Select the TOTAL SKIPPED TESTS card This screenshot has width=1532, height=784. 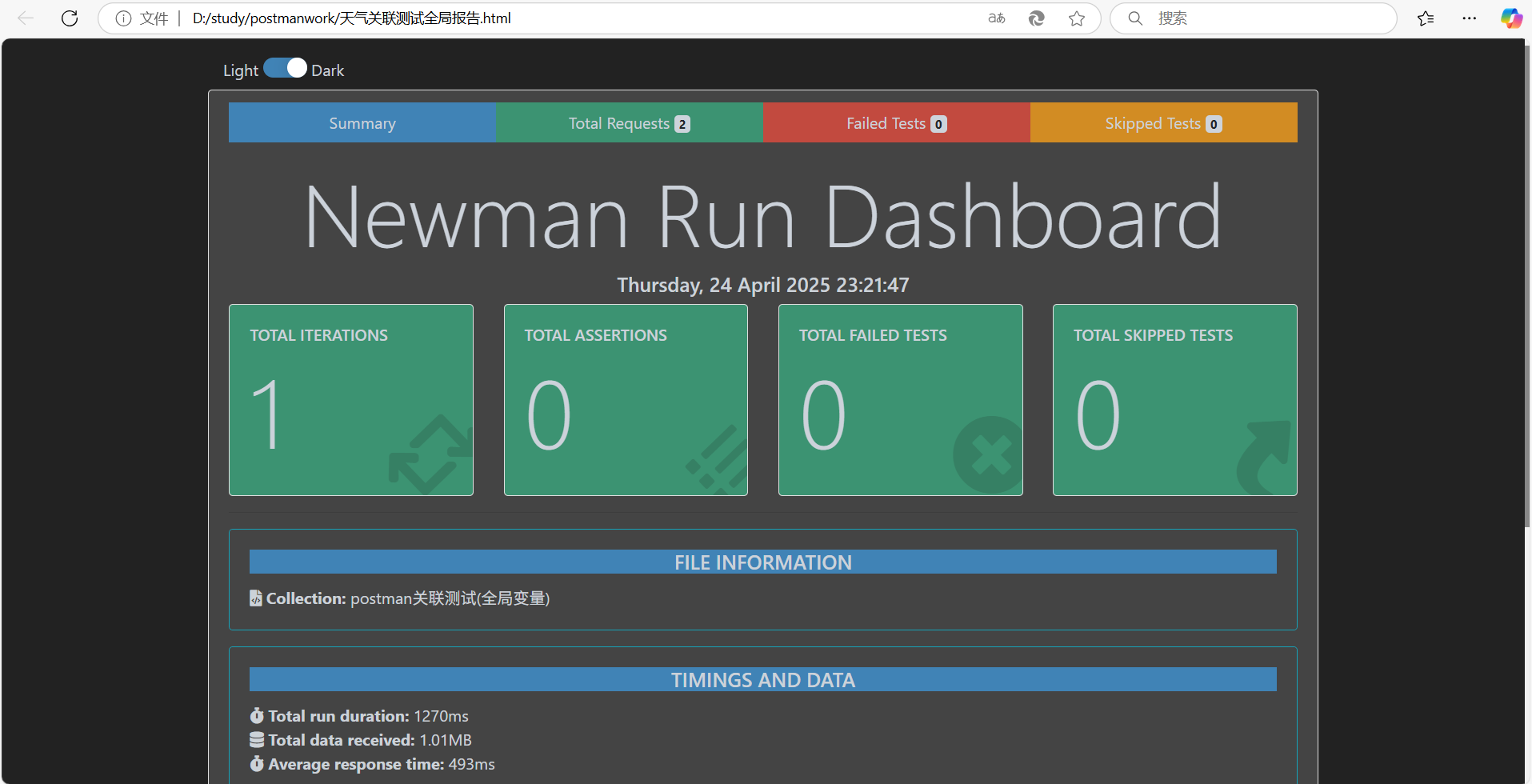[1175, 400]
